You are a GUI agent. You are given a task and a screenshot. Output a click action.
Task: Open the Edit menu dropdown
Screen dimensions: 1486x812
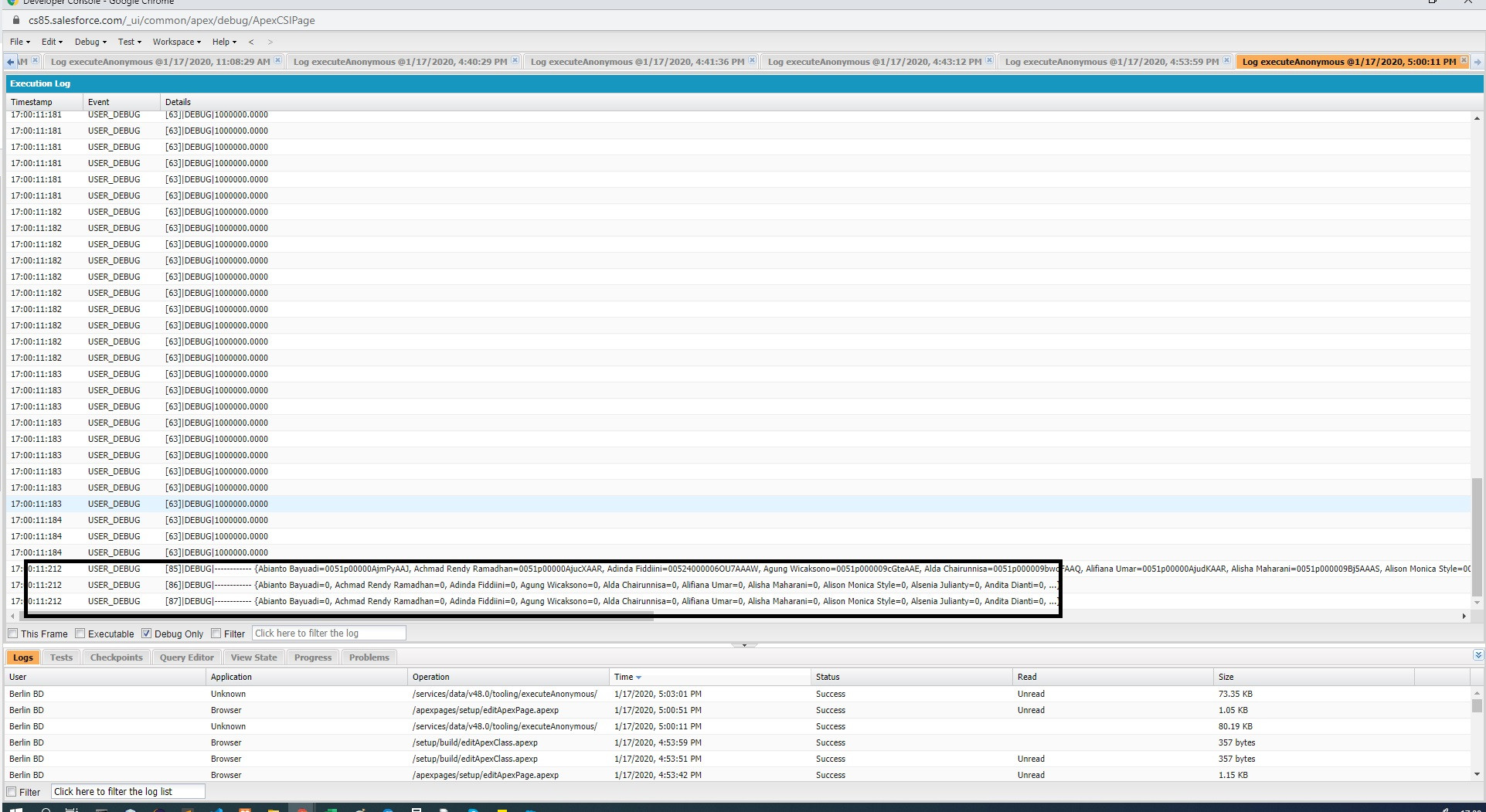coord(52,42)
